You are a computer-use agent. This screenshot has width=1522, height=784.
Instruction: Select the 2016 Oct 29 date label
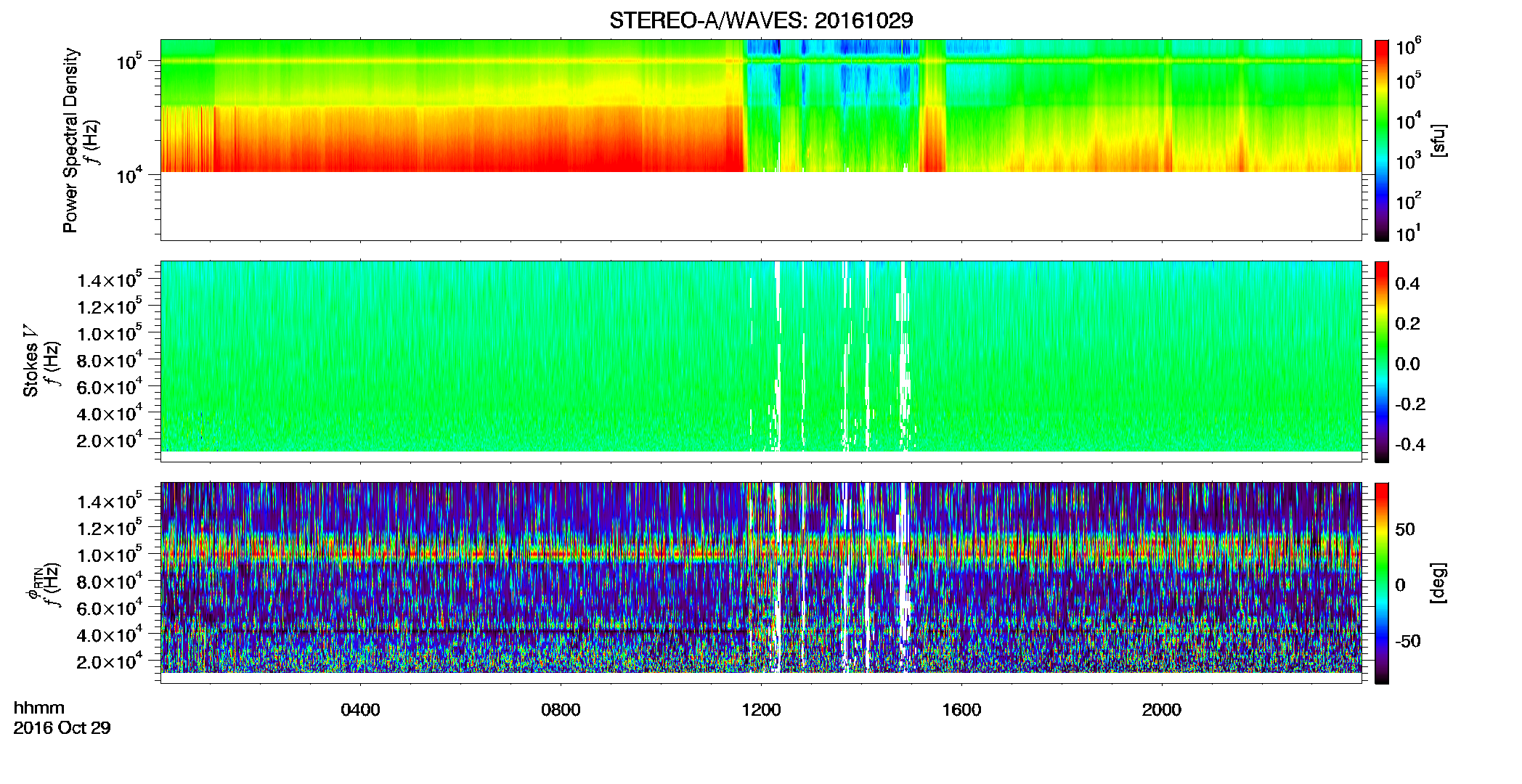[x=62, y=728]
